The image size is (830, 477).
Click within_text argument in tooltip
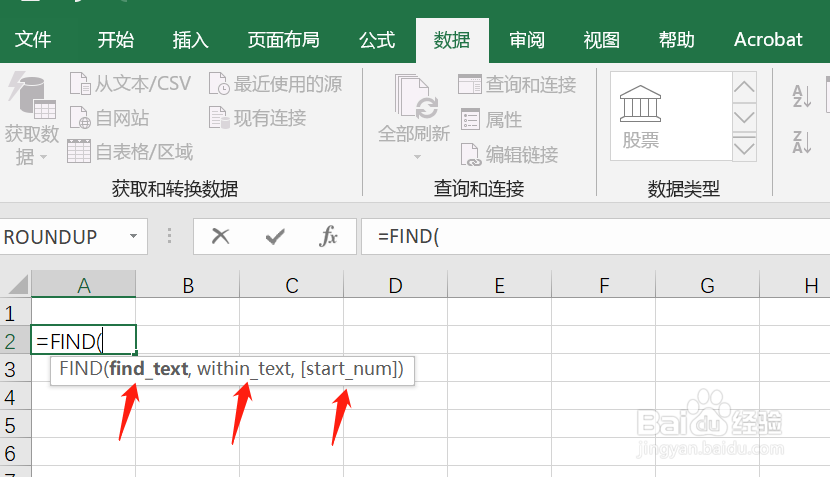244,368
